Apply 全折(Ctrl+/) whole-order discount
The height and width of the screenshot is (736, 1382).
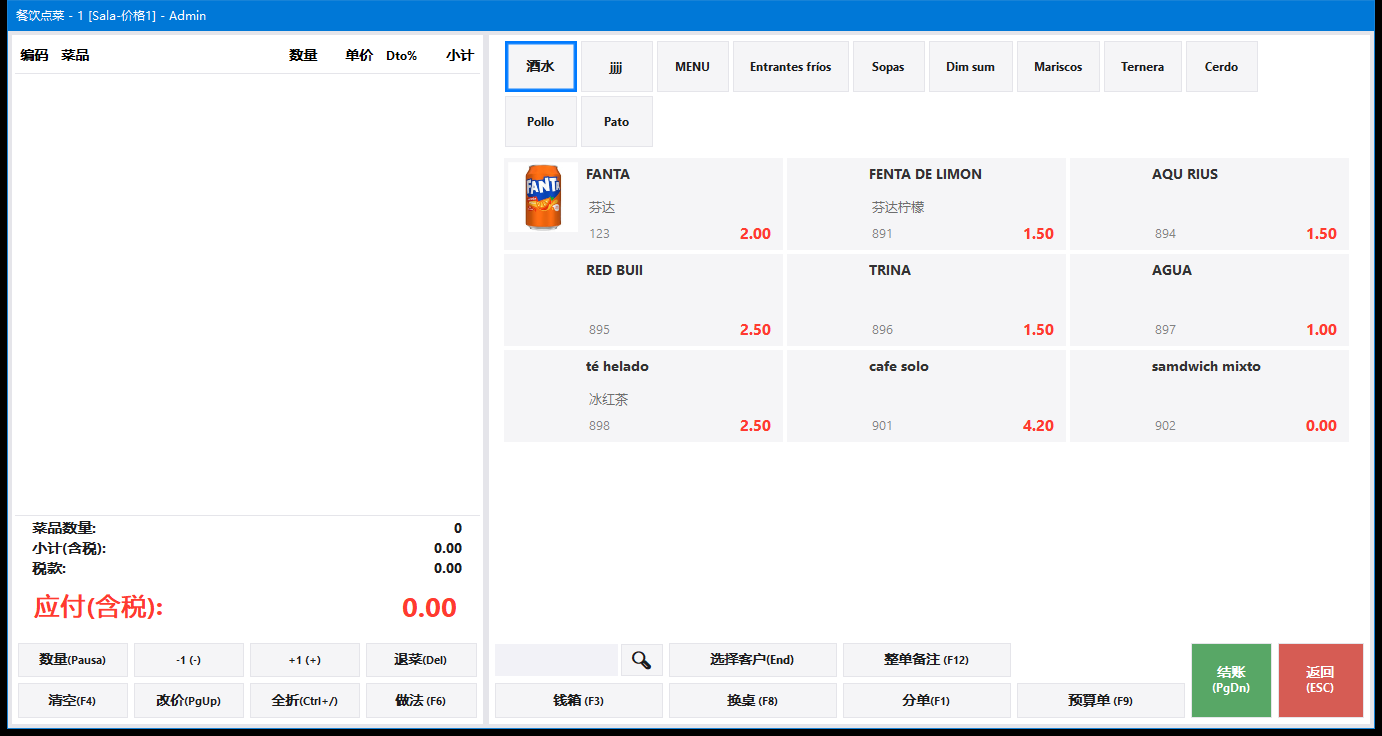point(305,701)
